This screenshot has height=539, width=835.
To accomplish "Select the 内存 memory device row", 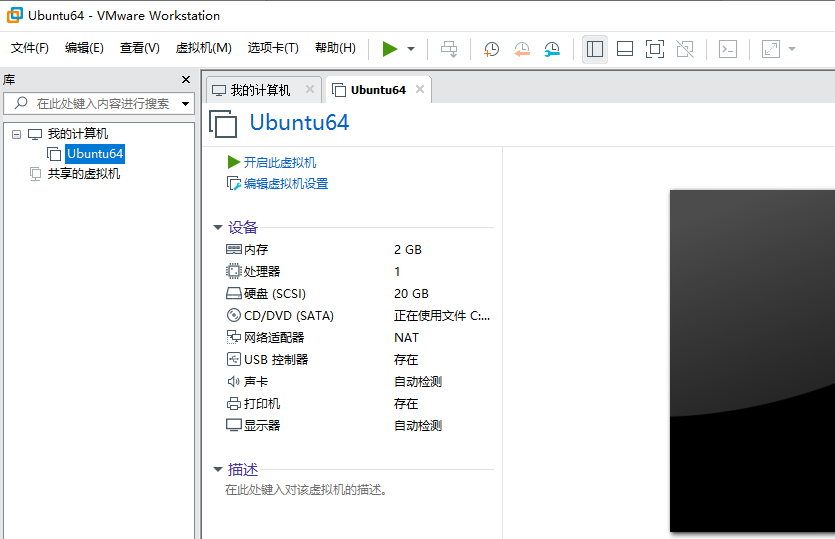I will coord(359,250).
